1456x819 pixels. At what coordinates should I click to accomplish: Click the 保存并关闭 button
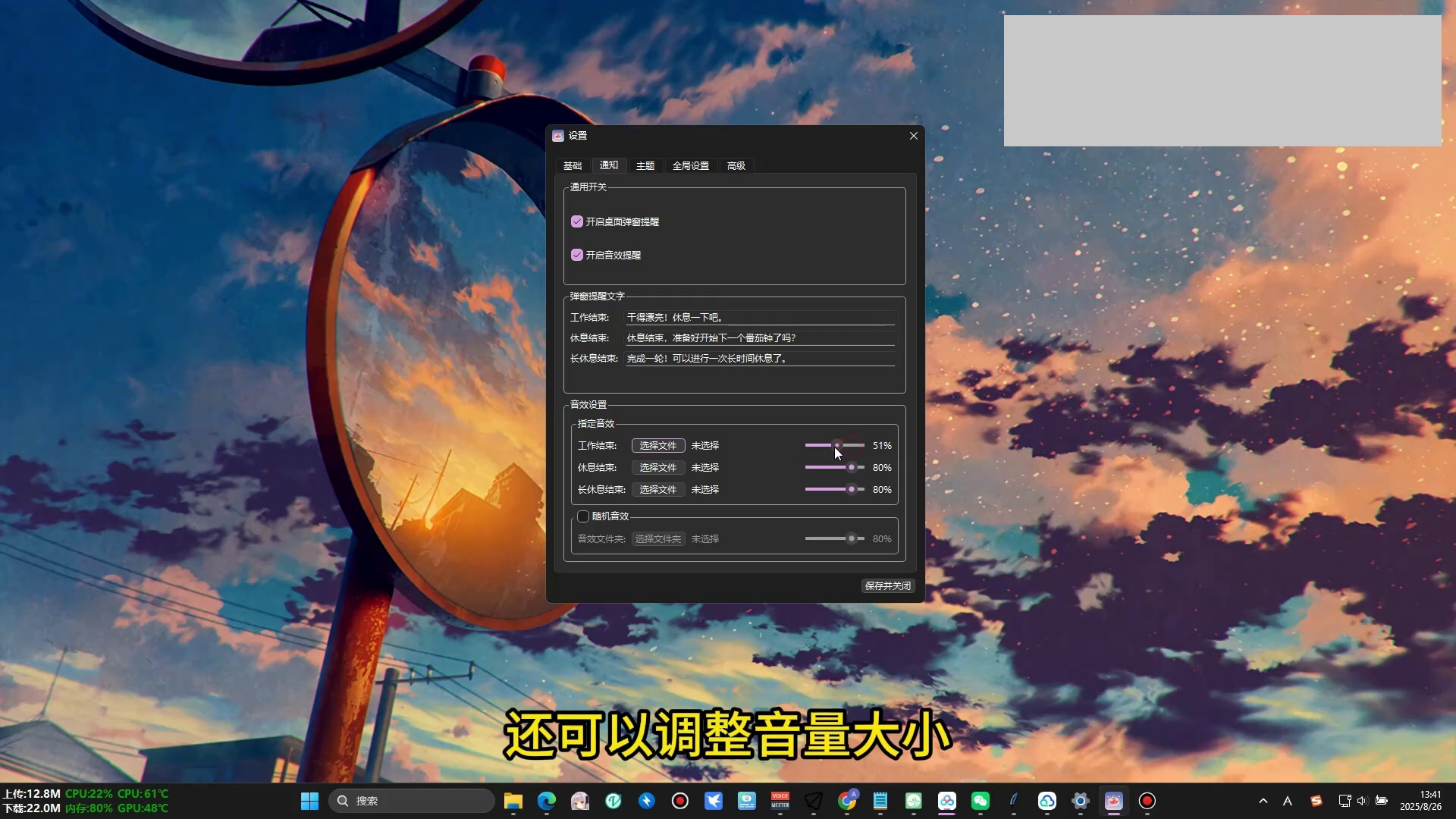887,586
